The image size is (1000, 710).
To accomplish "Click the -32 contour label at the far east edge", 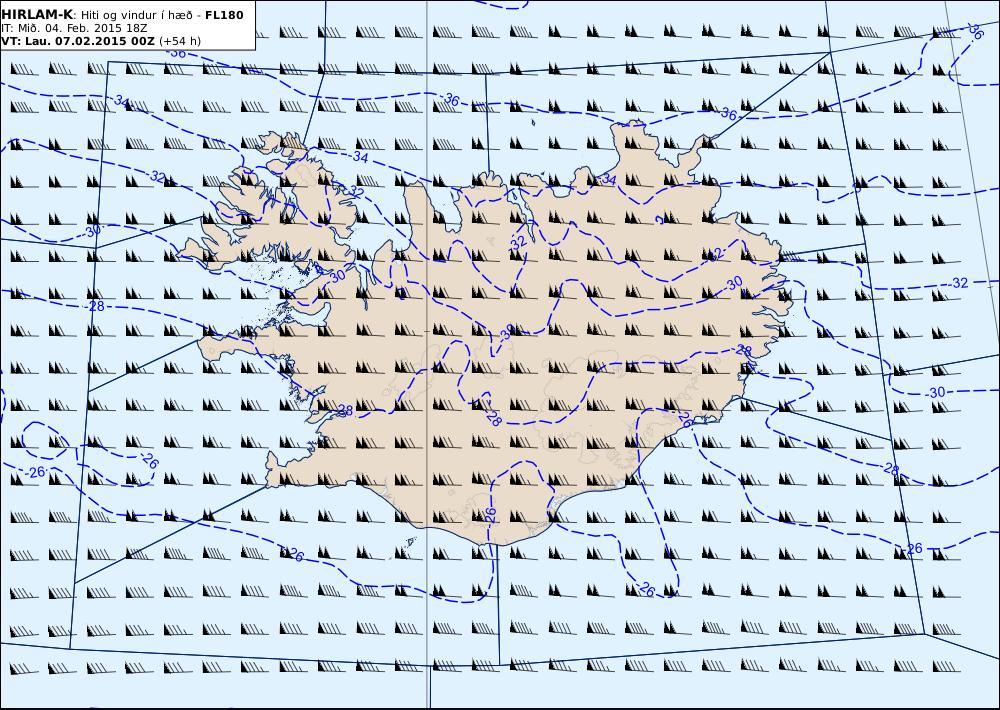I will 957,283.
